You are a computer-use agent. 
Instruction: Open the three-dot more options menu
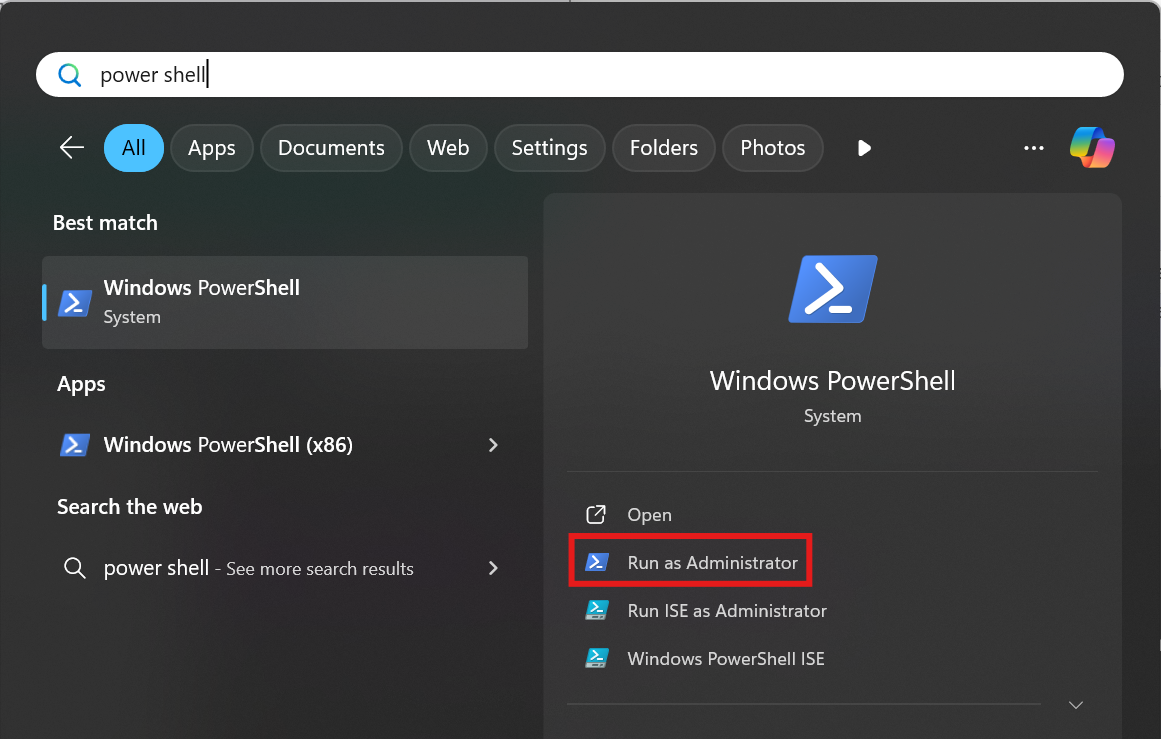(1034, 148)
